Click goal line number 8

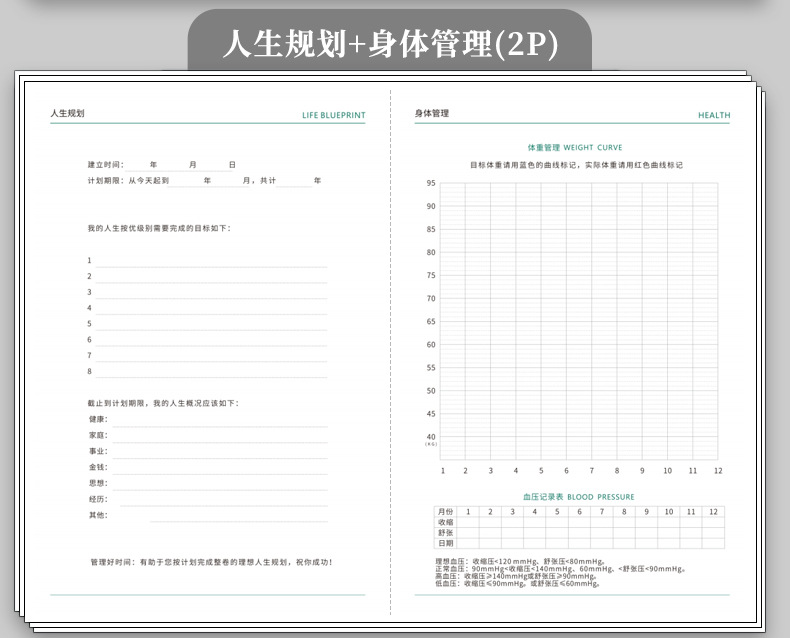[207, 371]
